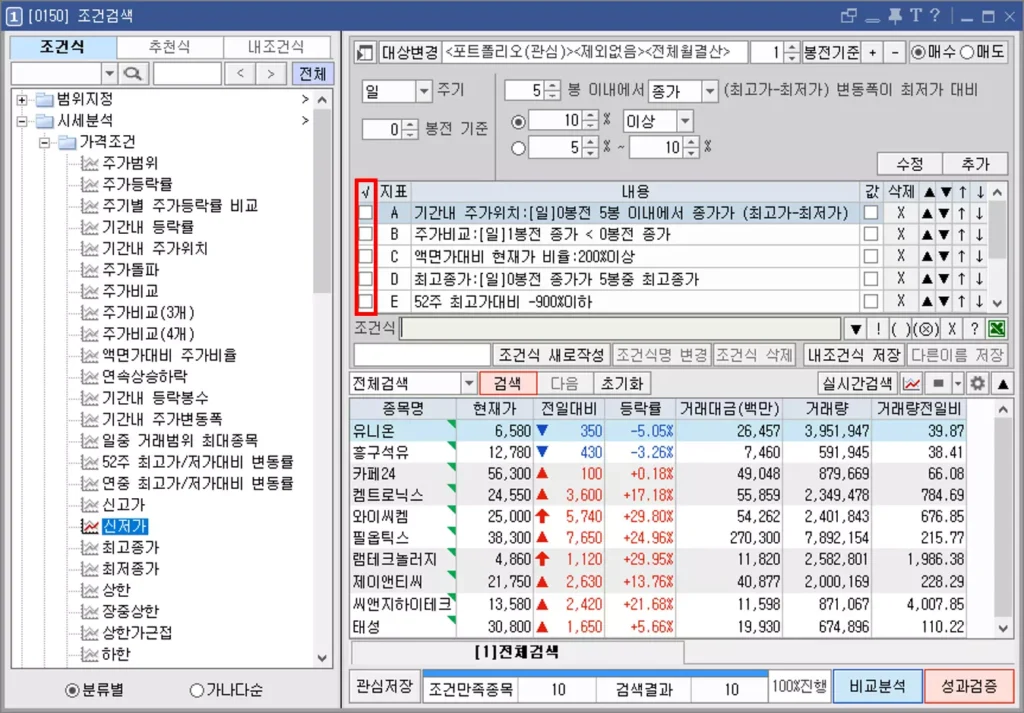Click the 추가 add button
1024x713 pixels.
click(976, 164)
